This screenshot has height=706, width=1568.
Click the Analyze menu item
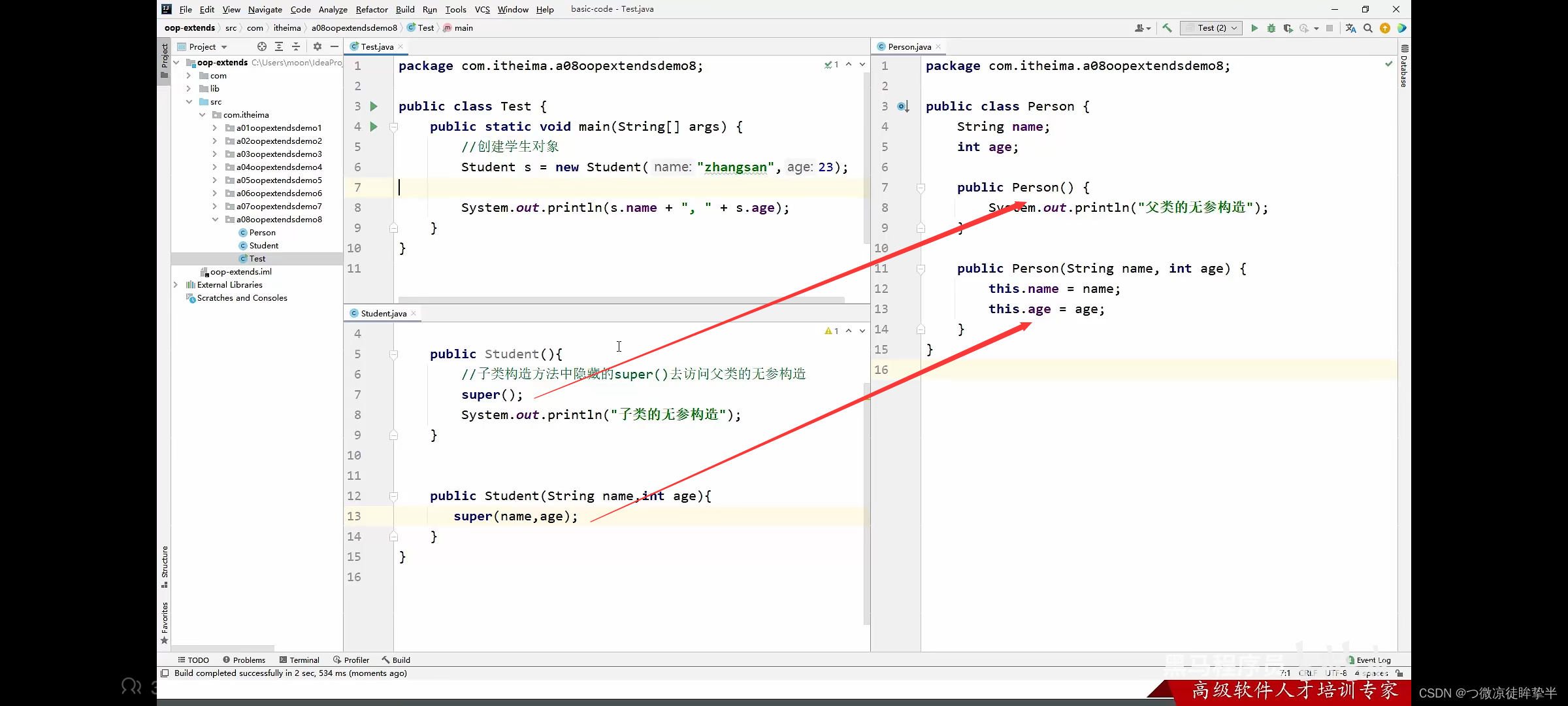(x=334, y=9)
